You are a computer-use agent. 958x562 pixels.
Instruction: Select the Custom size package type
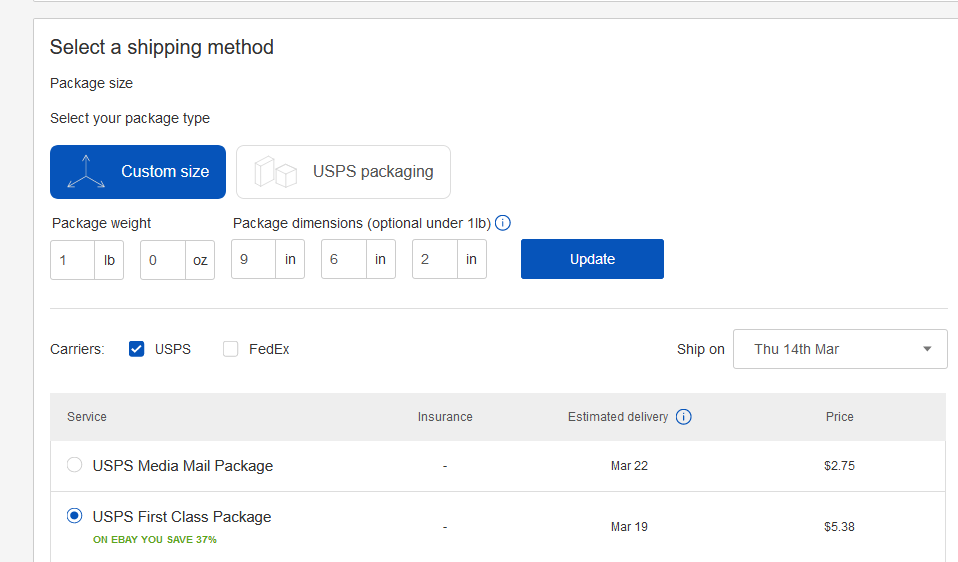tap(138, 172)
